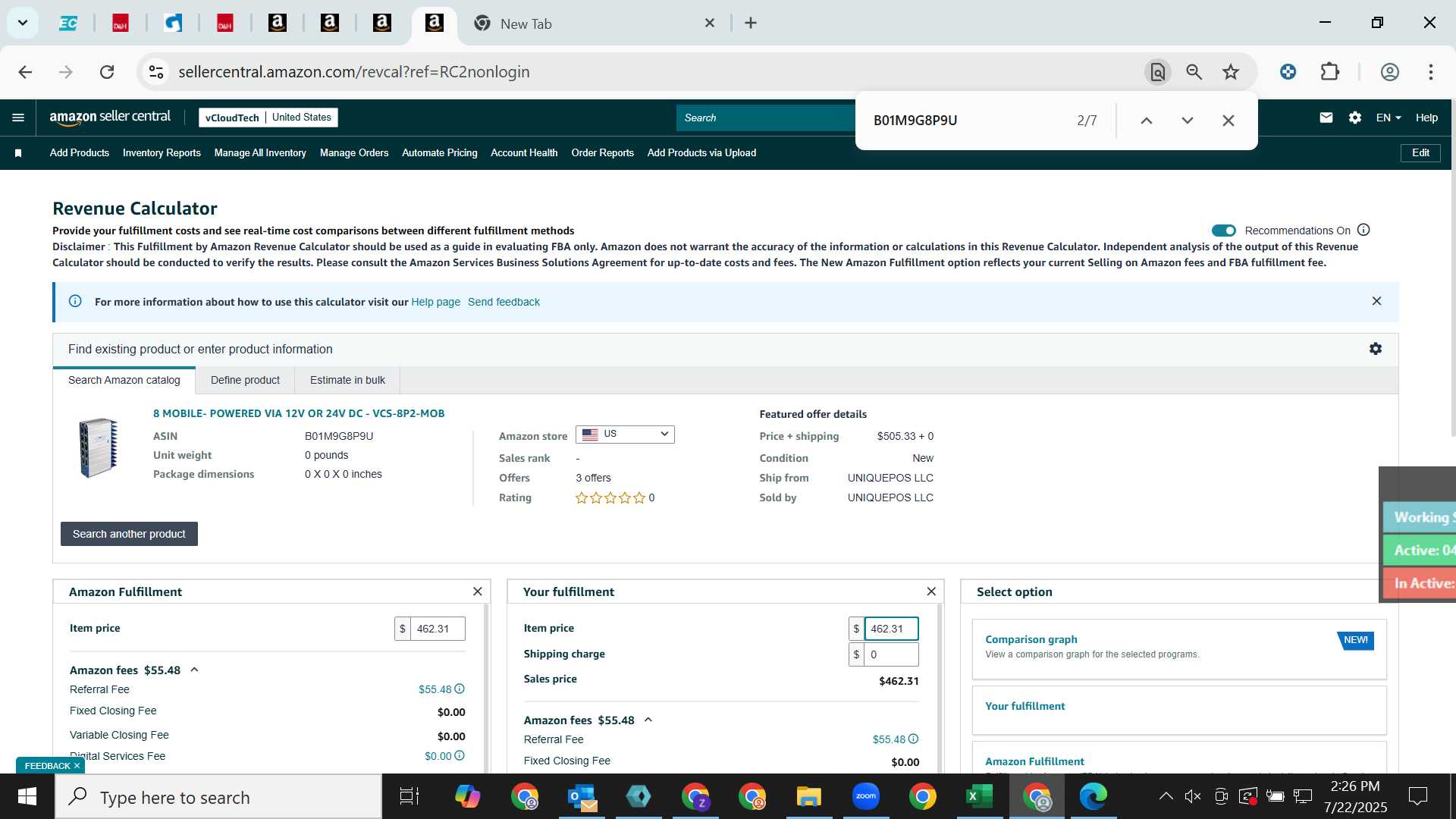Open tab search dropdown arrow
Image resolution: width=1456 pixels, height=819 pixels.
pyautogui.click(x=23, y=23)
